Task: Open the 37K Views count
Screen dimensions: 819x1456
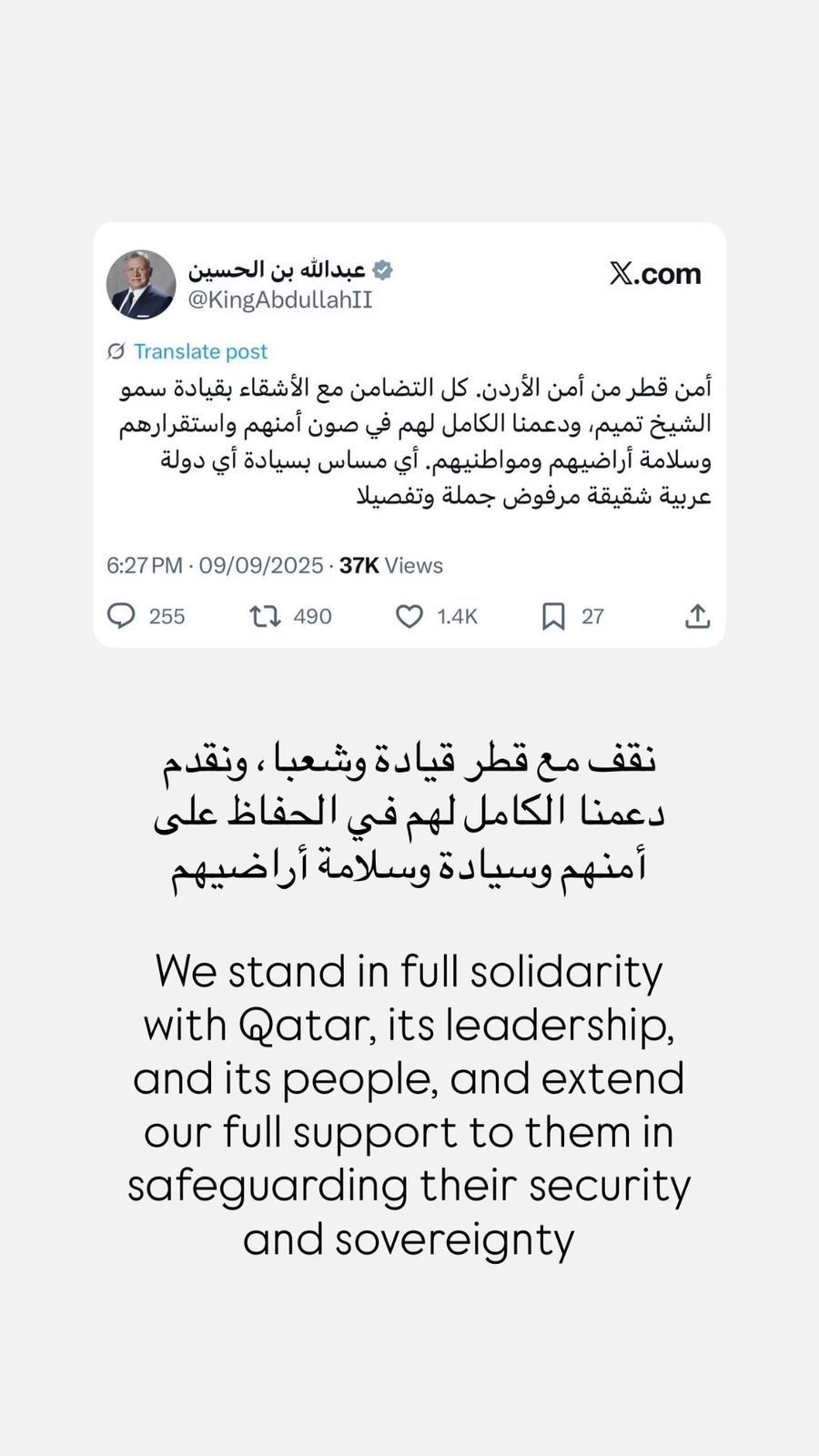Action: click(x=391, y=565)
